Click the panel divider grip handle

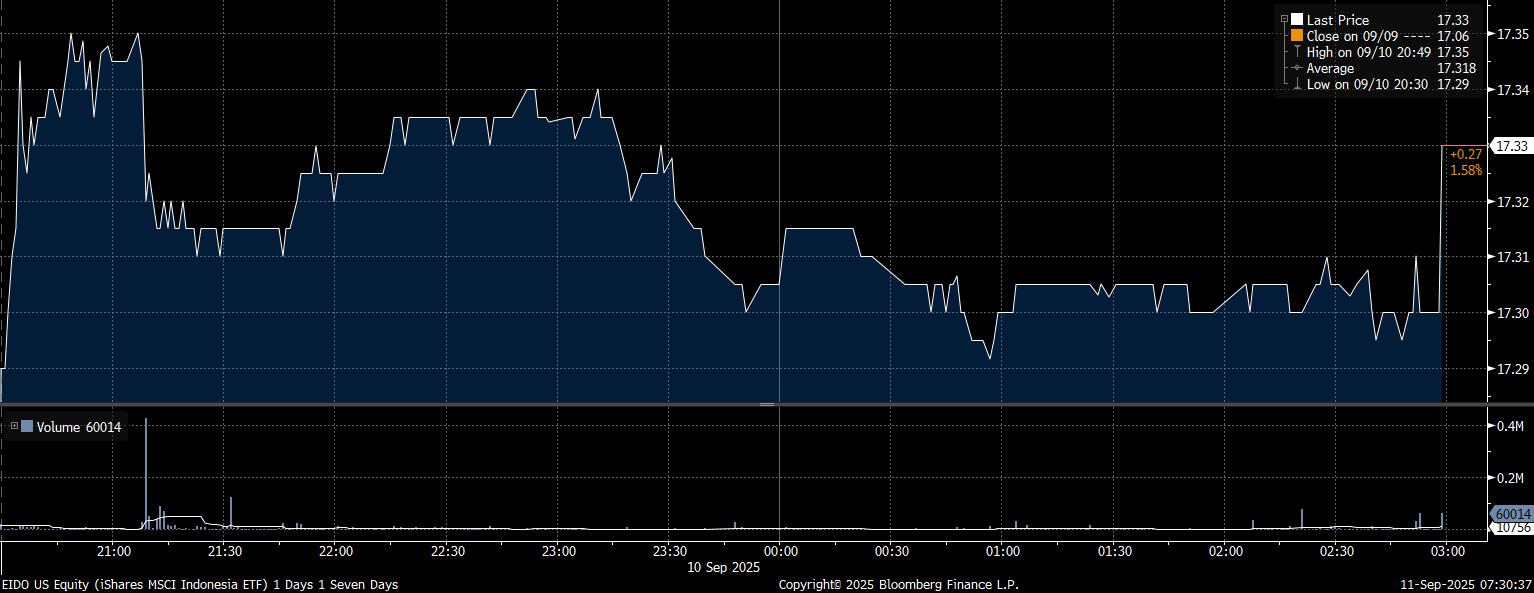767,404
